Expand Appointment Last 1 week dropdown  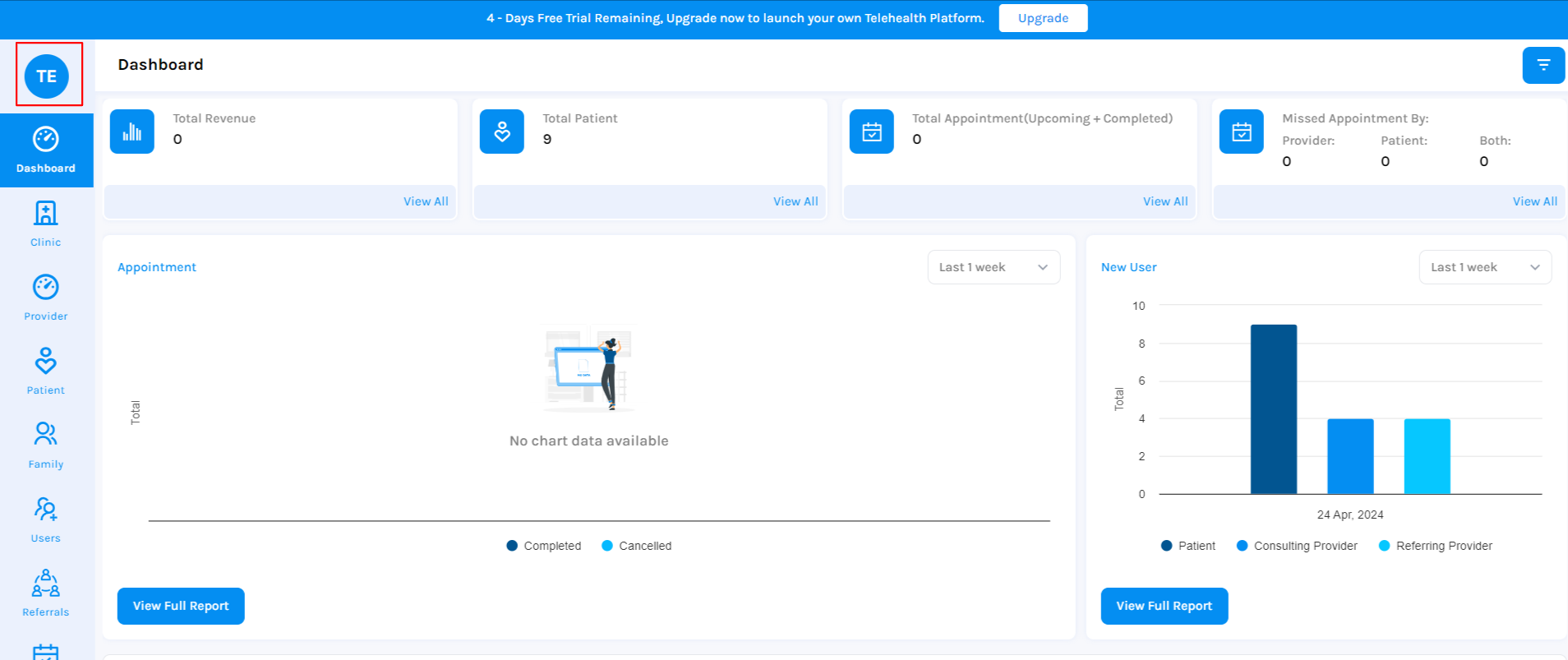pyautogui.click(x=994, y=267)
